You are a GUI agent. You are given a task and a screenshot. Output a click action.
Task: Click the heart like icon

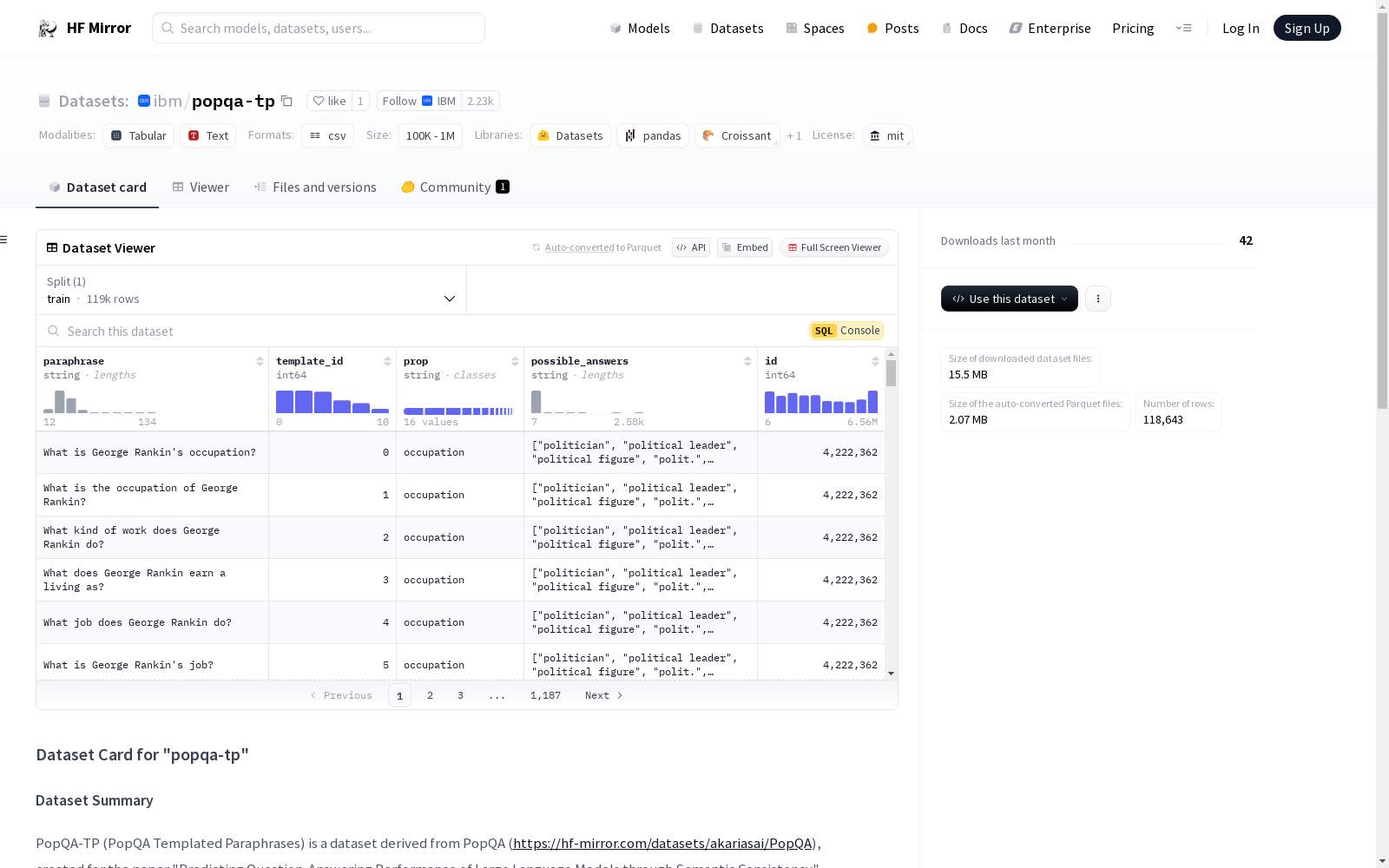(x=319, y=101)
